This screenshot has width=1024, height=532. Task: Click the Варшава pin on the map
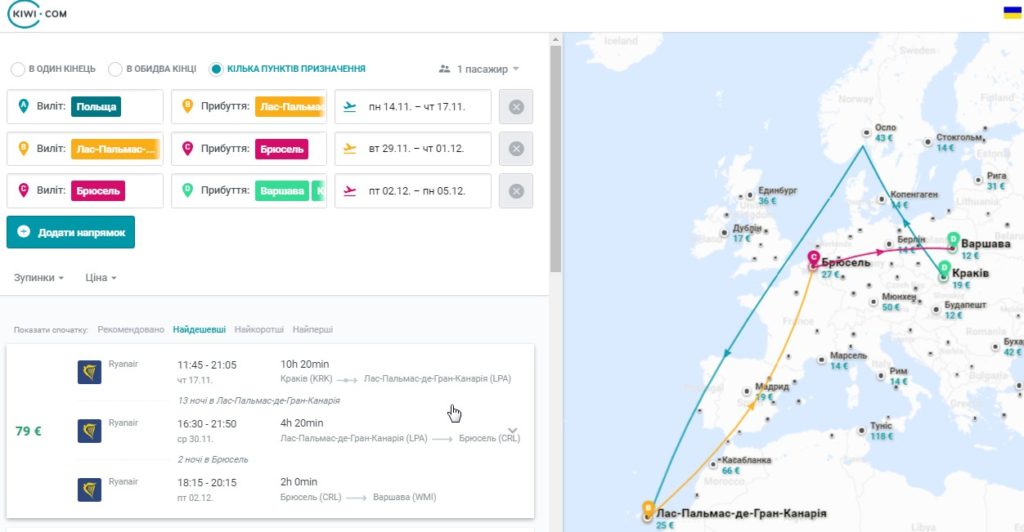point(953,241)
